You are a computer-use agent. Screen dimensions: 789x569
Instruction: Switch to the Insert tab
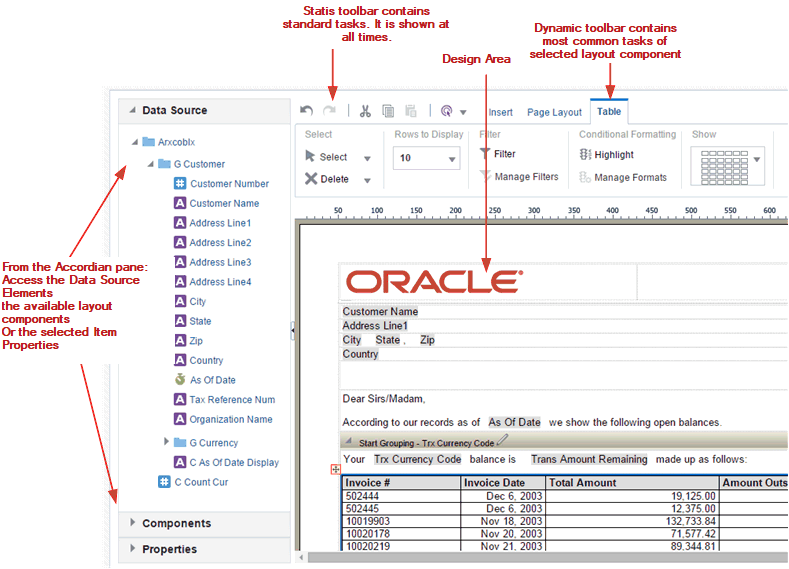click(500, 113)
